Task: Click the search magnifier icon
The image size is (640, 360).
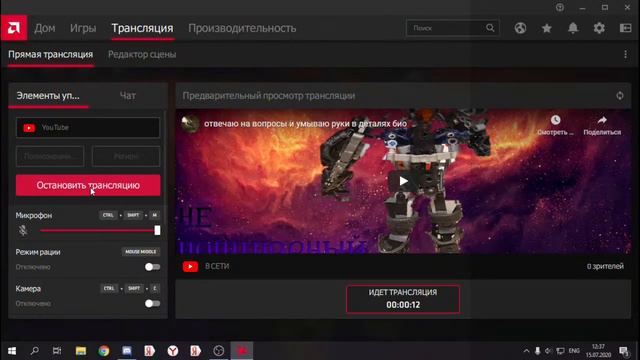Action: coord(490,28)
